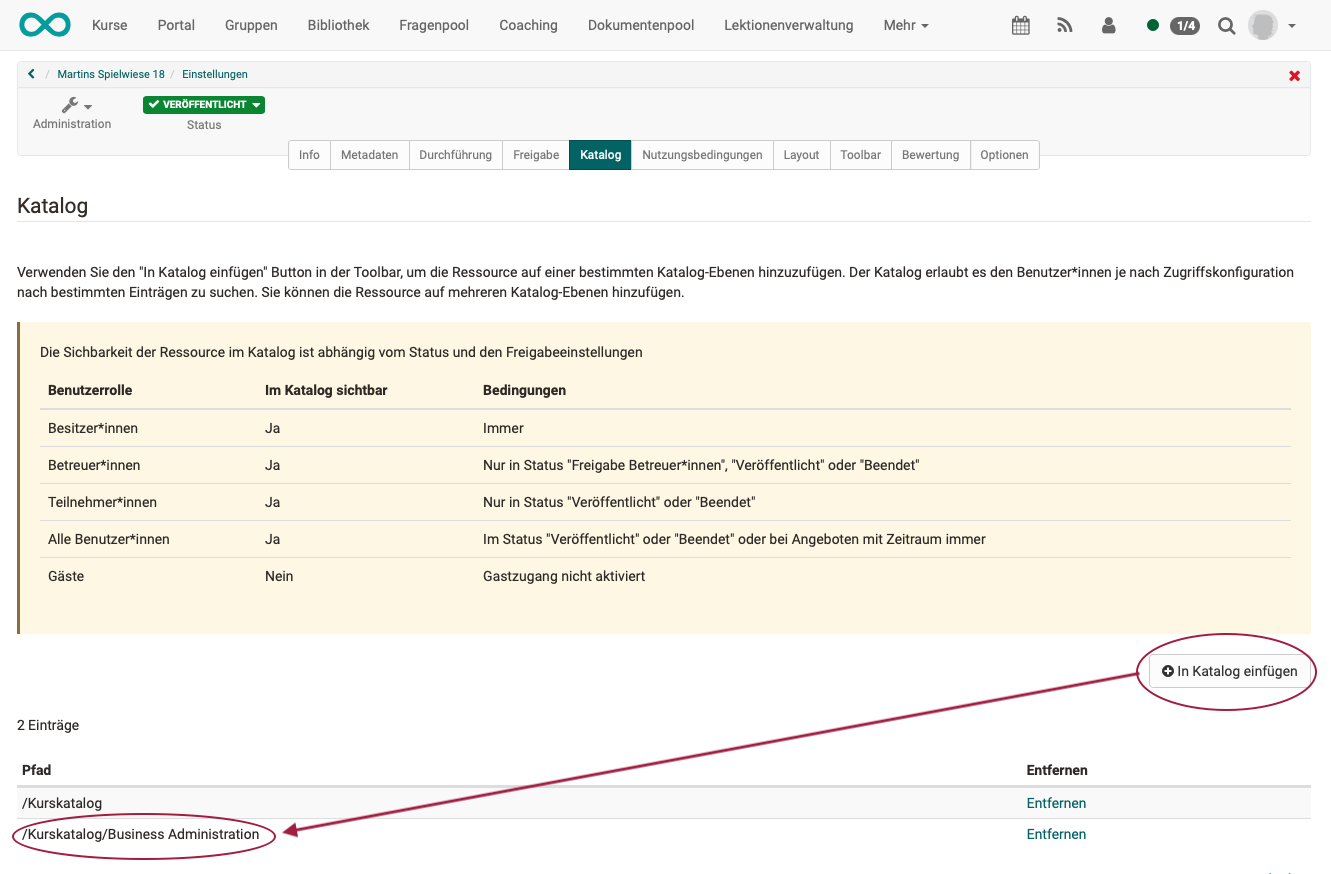Open the calendar icon in top bar
The width and height of the screenshot is (1331, 874).
point(1020,26)
